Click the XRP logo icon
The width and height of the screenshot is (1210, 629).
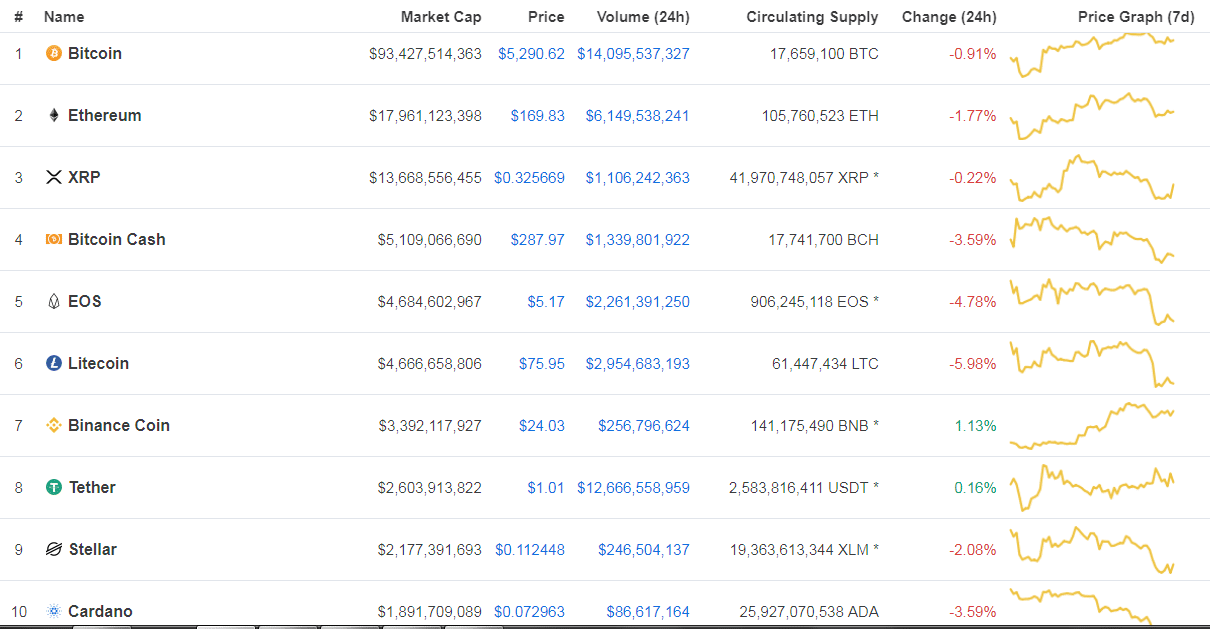point(54,177)
